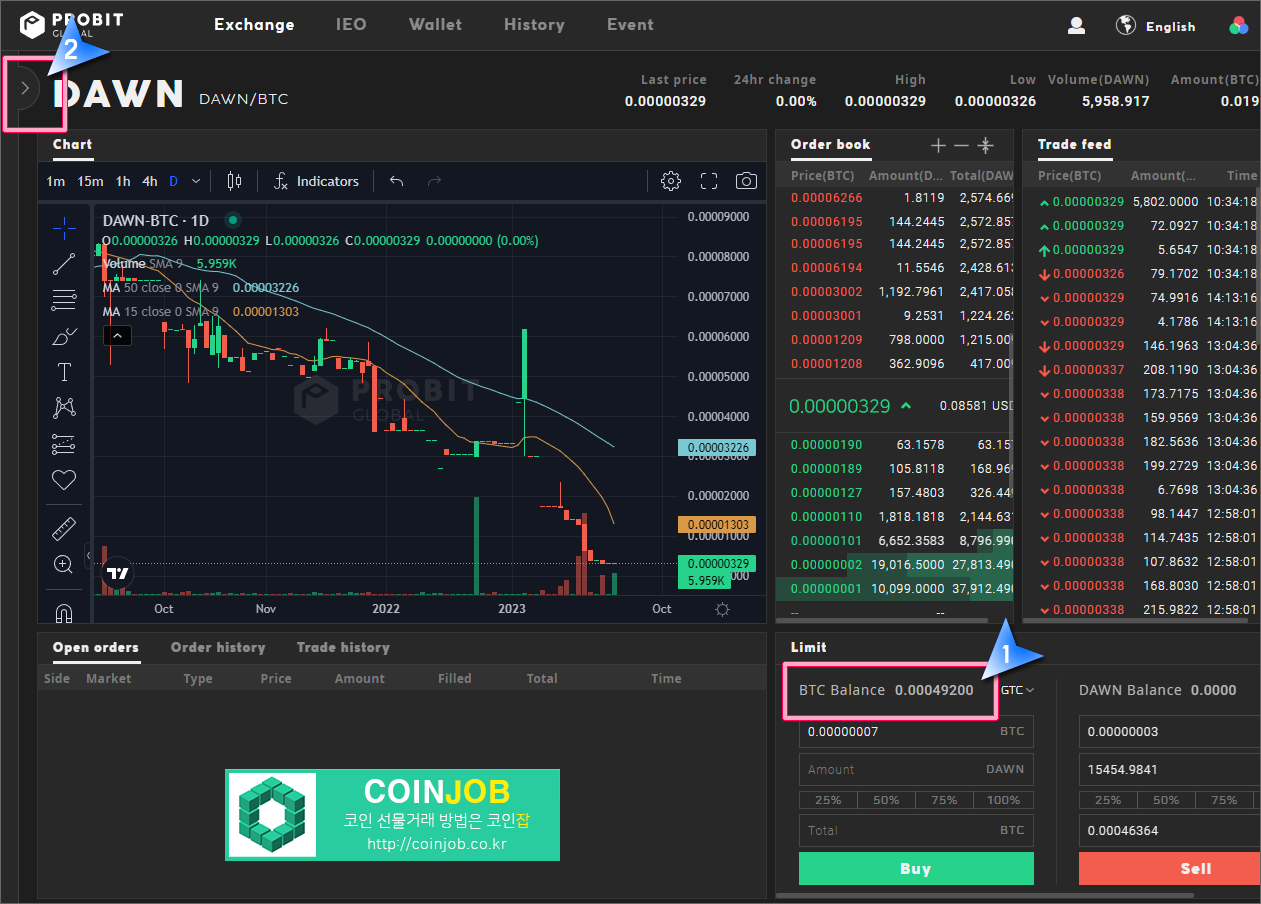
Task: Open the user account profile icon
Action: (1076, 26)
